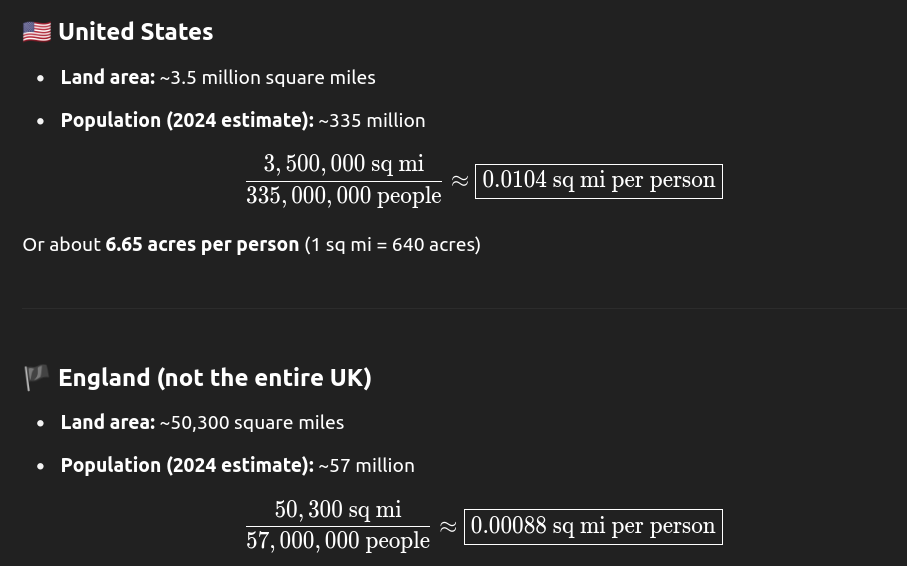This screenshot has height=566, width=907.
Task: Click the 1 sq mi = 640 acres note
Action: 392,244
